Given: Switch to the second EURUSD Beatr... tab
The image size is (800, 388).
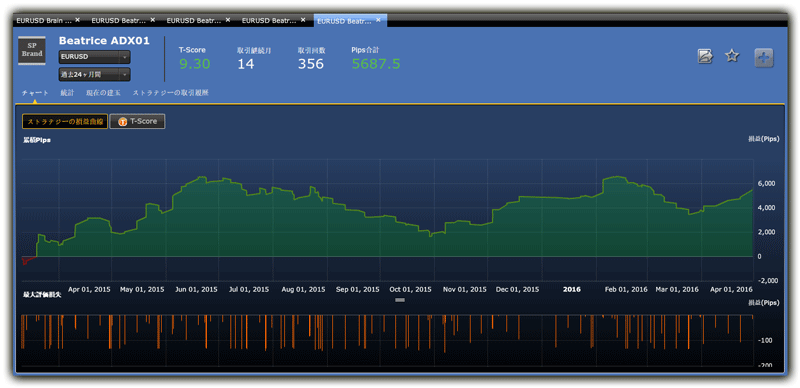Looking at the screenshot, I should 118,20.
